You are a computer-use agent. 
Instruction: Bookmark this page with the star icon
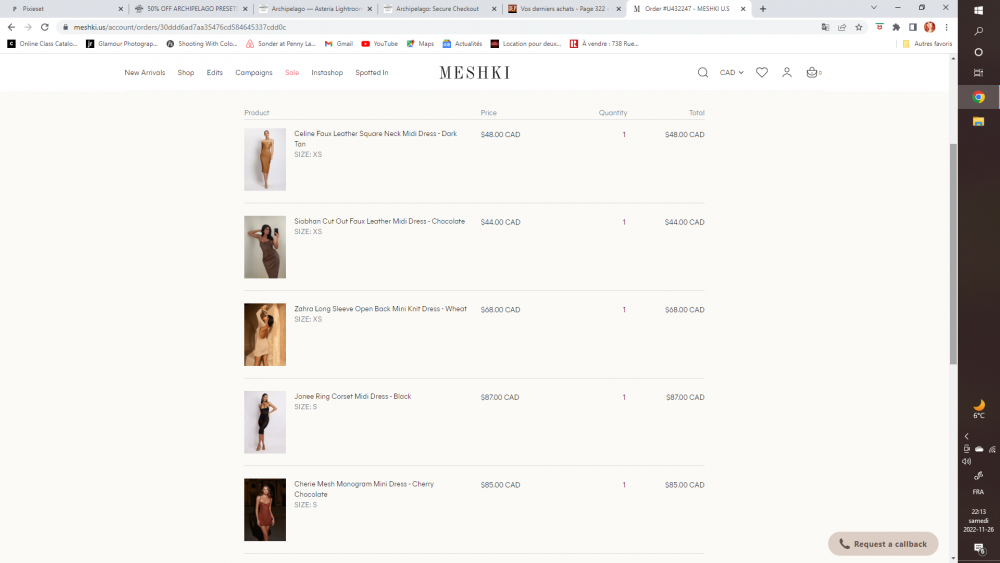(858, 27)
